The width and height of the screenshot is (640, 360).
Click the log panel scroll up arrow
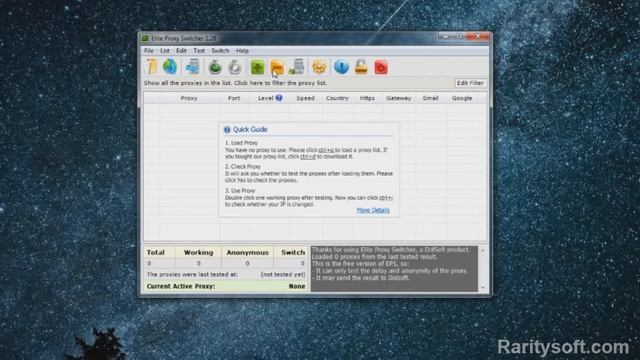pyautogui.click(x=483, y=250)
